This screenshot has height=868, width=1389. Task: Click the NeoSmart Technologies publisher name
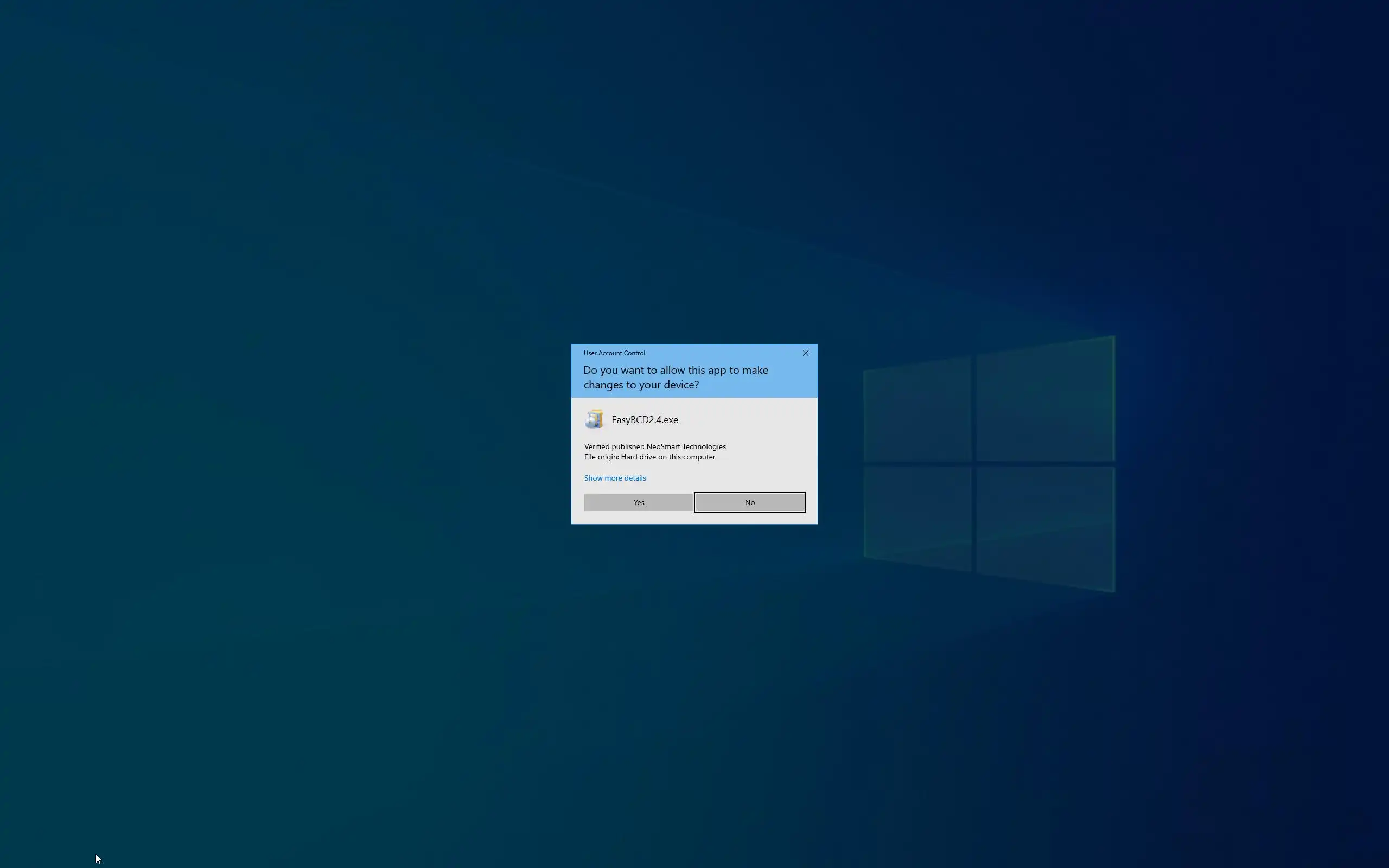pyautogui.click(x=686, y=446)
